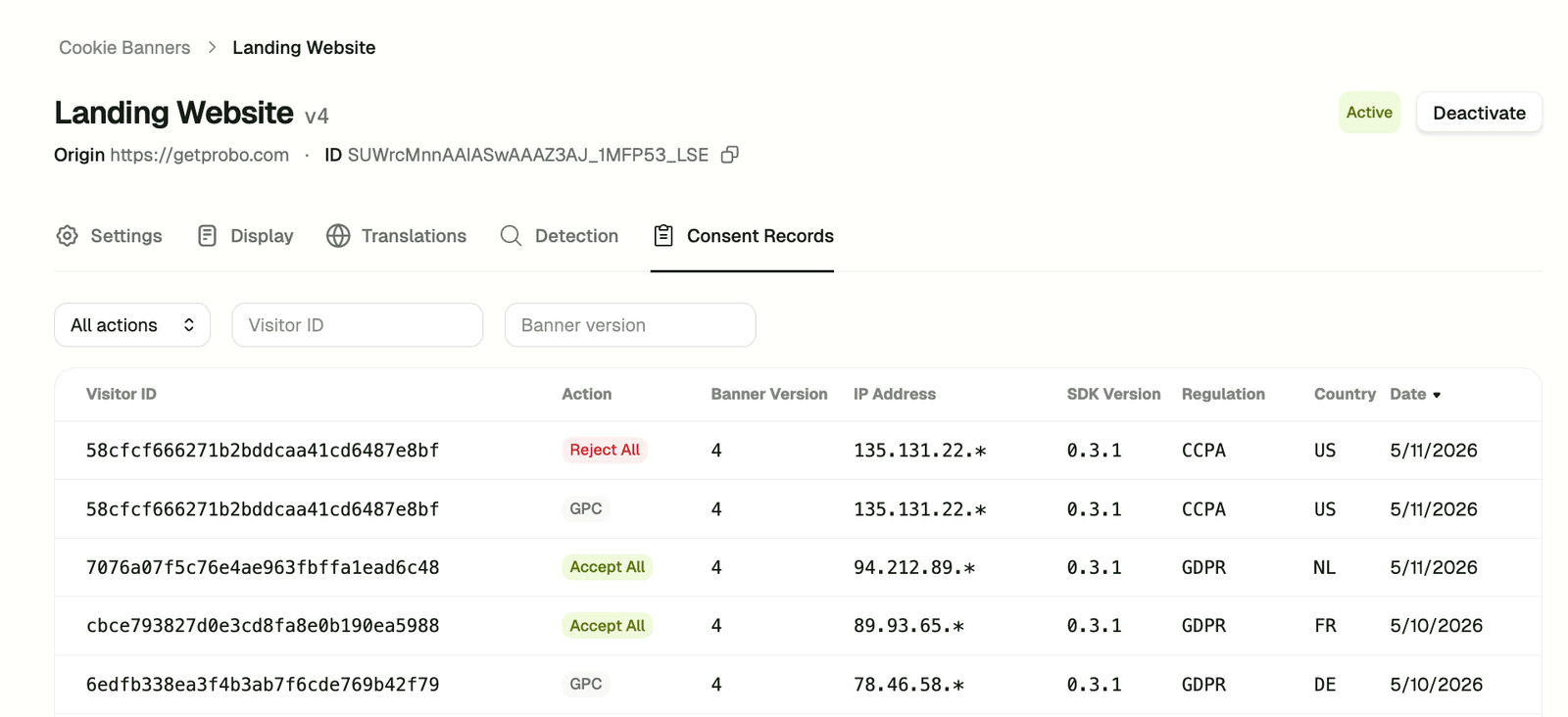Navigate to Cookie Banners breadcrumb
1568x717 pixels.
[x=124, y=47]
